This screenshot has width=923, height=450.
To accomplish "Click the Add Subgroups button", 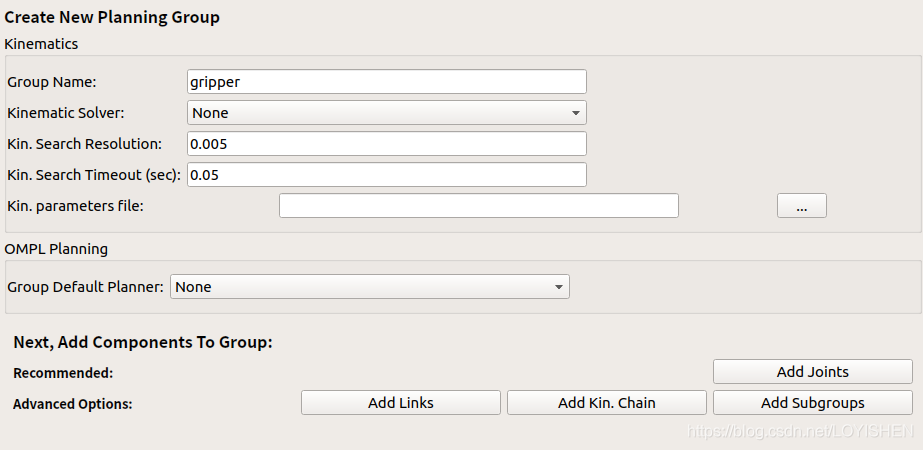I will click(812, 403).
